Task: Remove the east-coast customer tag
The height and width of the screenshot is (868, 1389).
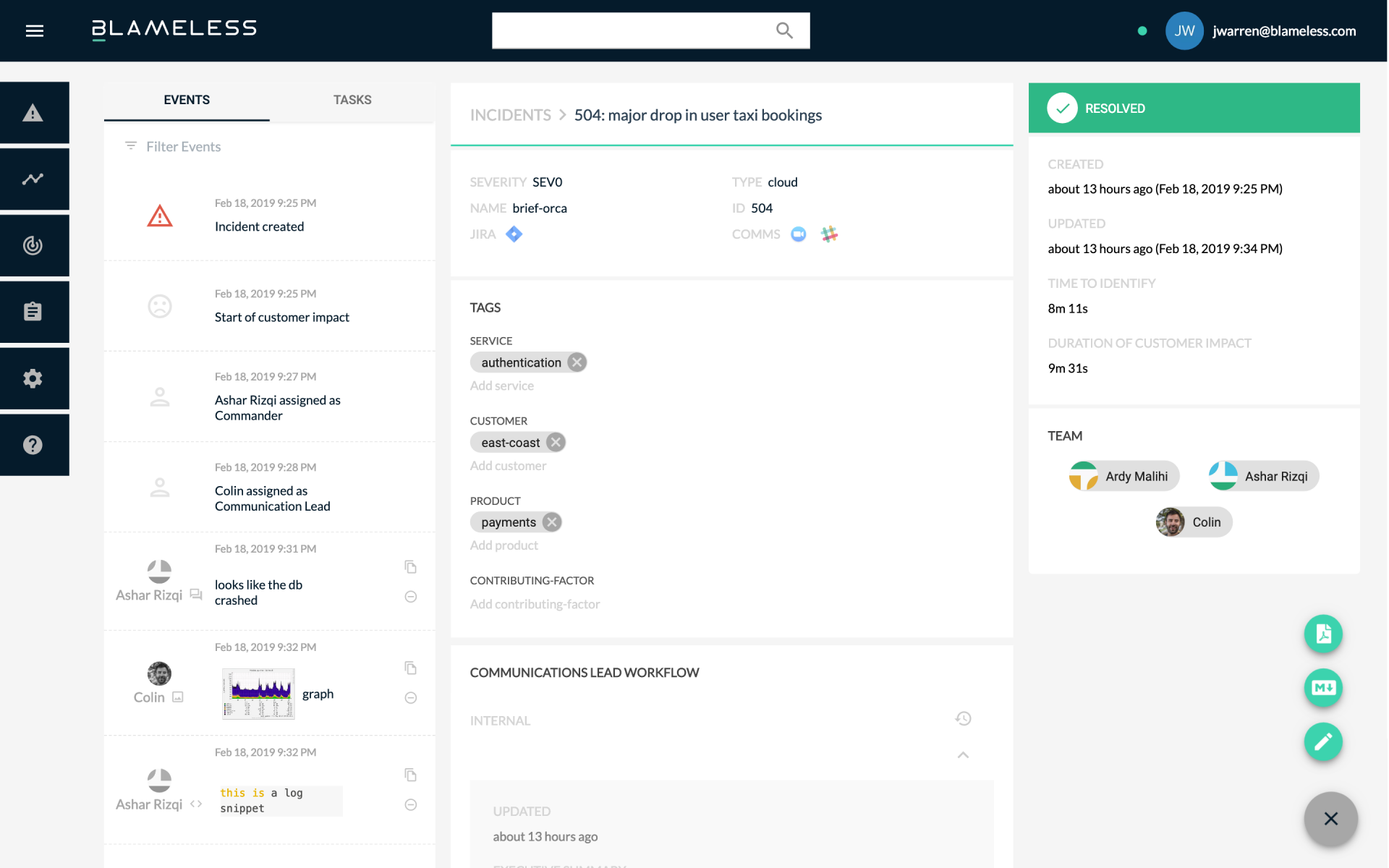Action: pyautogui.click(x=556, y=443)
